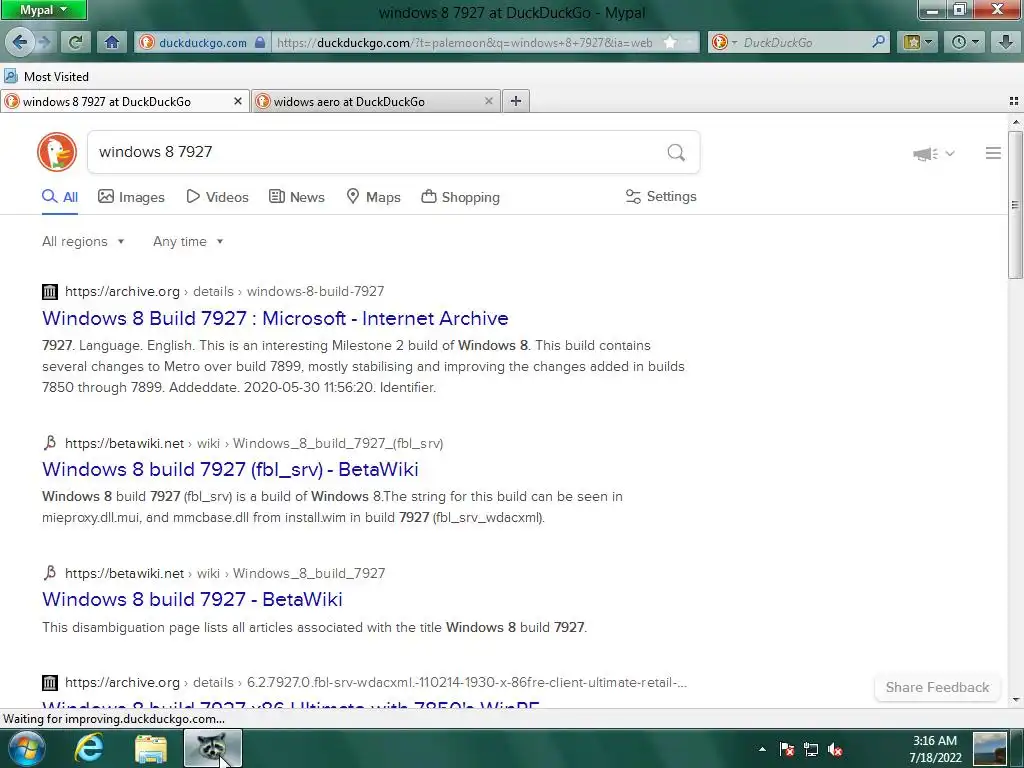Open Windows Explorer from the taskbar

coord(151,748)
